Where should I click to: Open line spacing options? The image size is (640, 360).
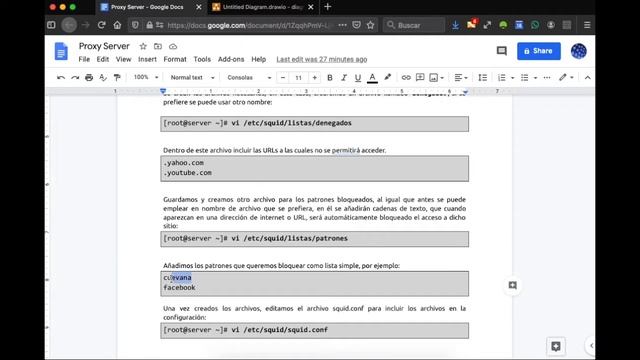pos(482,78)
